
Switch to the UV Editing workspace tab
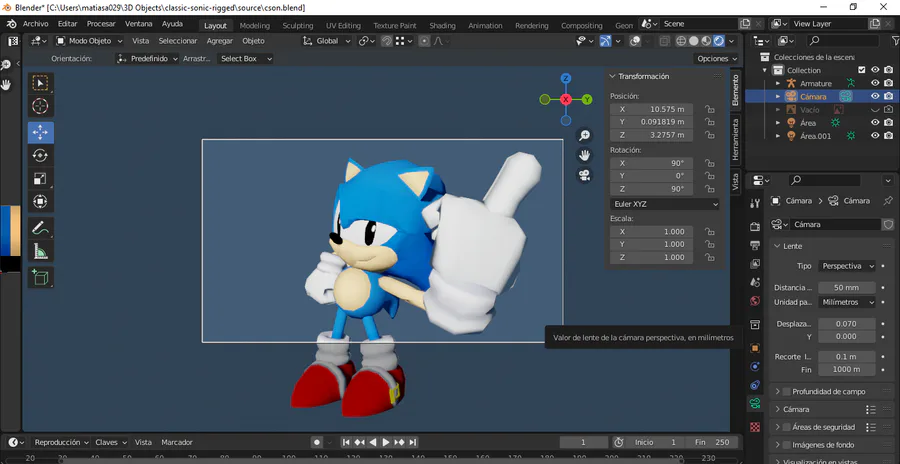pyautogui.click(x=343, y=26)
